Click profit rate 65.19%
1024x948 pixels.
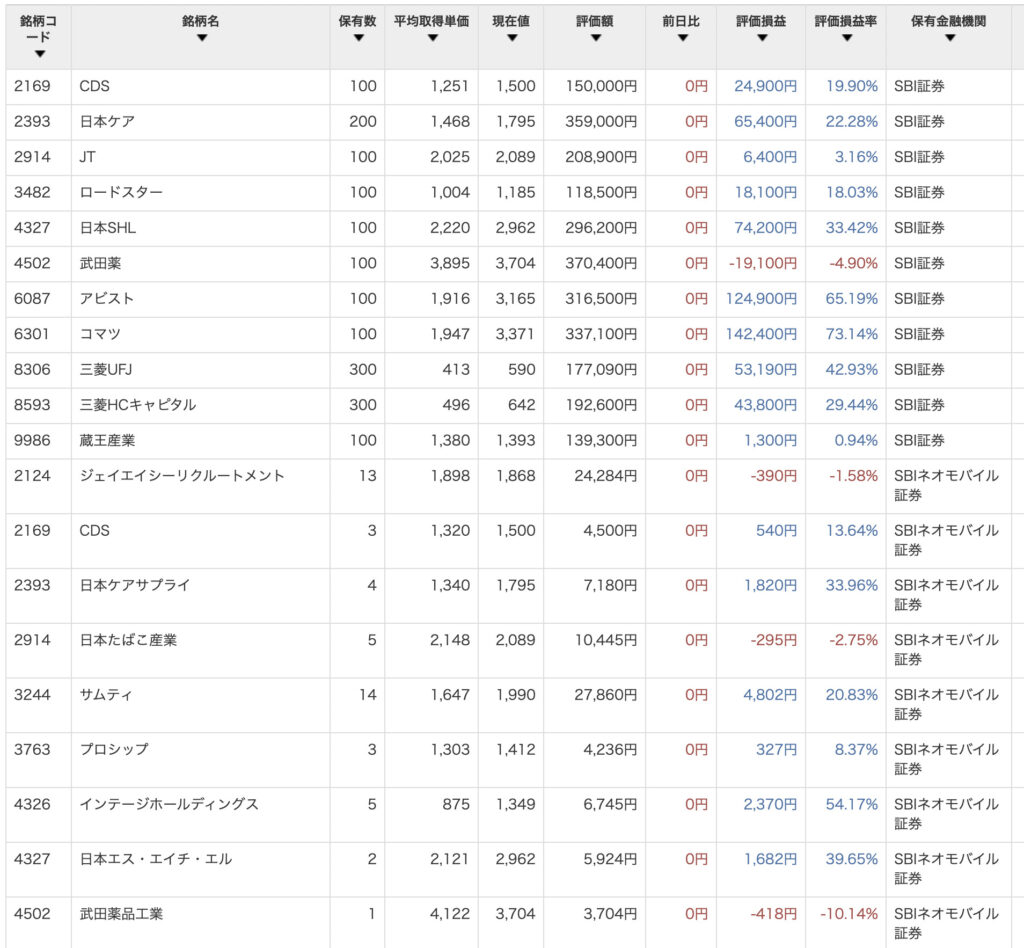[x=852, y=298]
